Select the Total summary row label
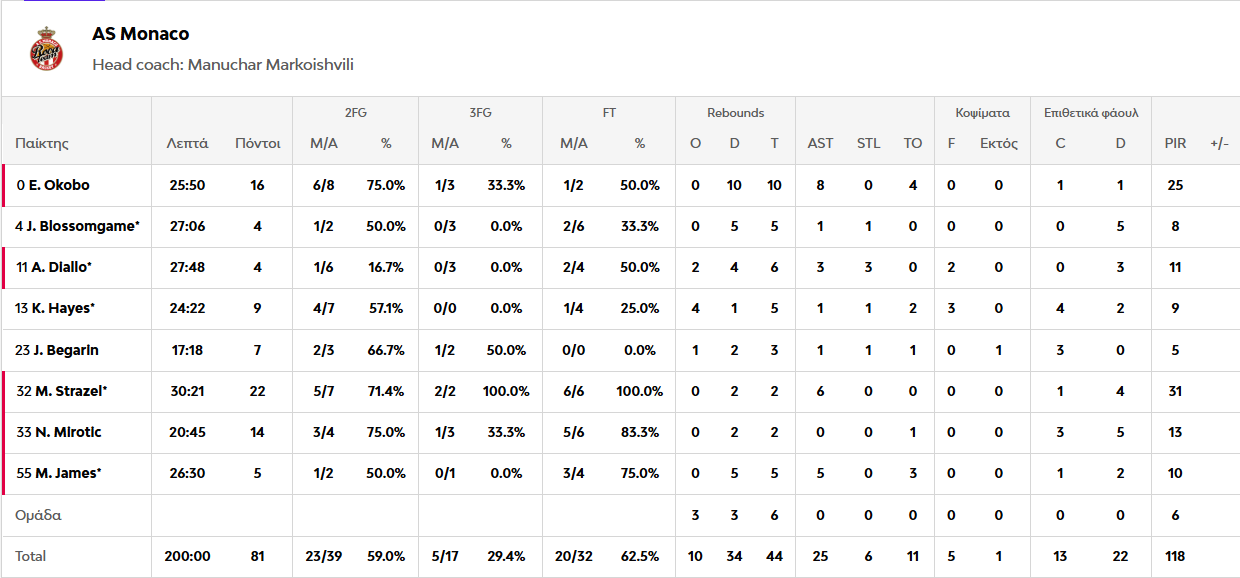Screen dimensions: 1240x578 (x=30, y=556)
